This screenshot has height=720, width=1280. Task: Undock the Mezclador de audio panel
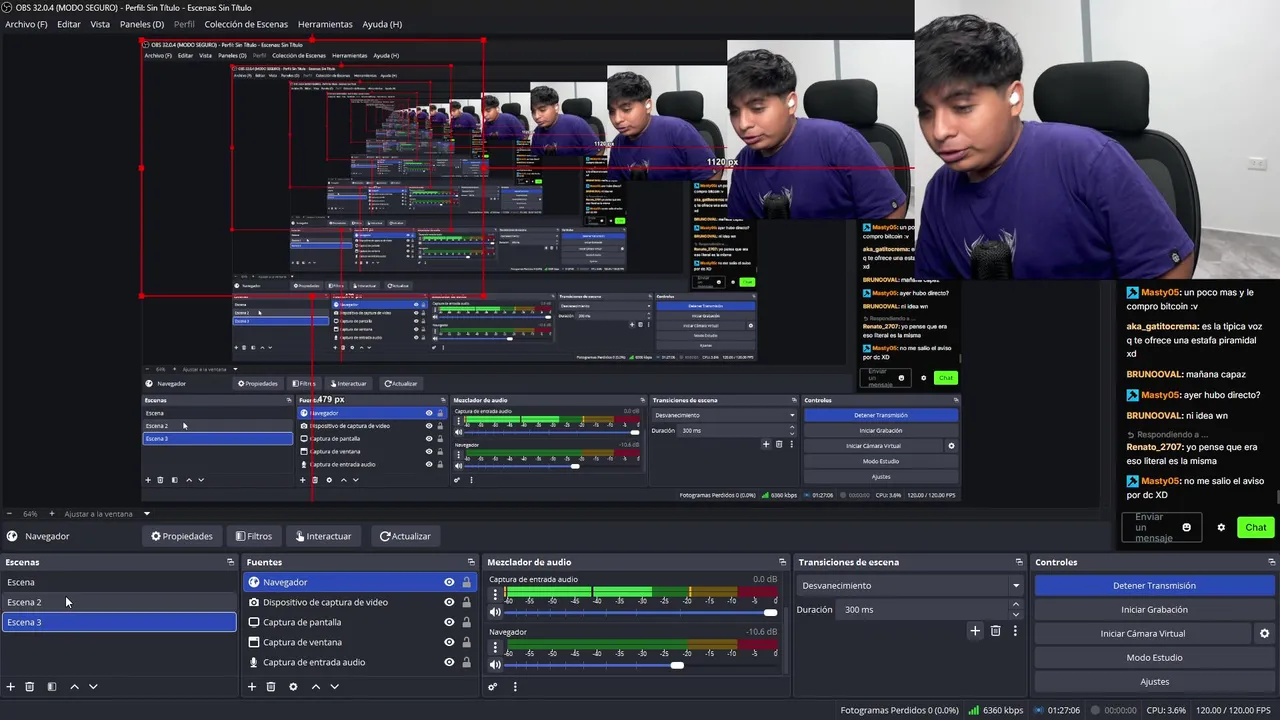point(782,562)
